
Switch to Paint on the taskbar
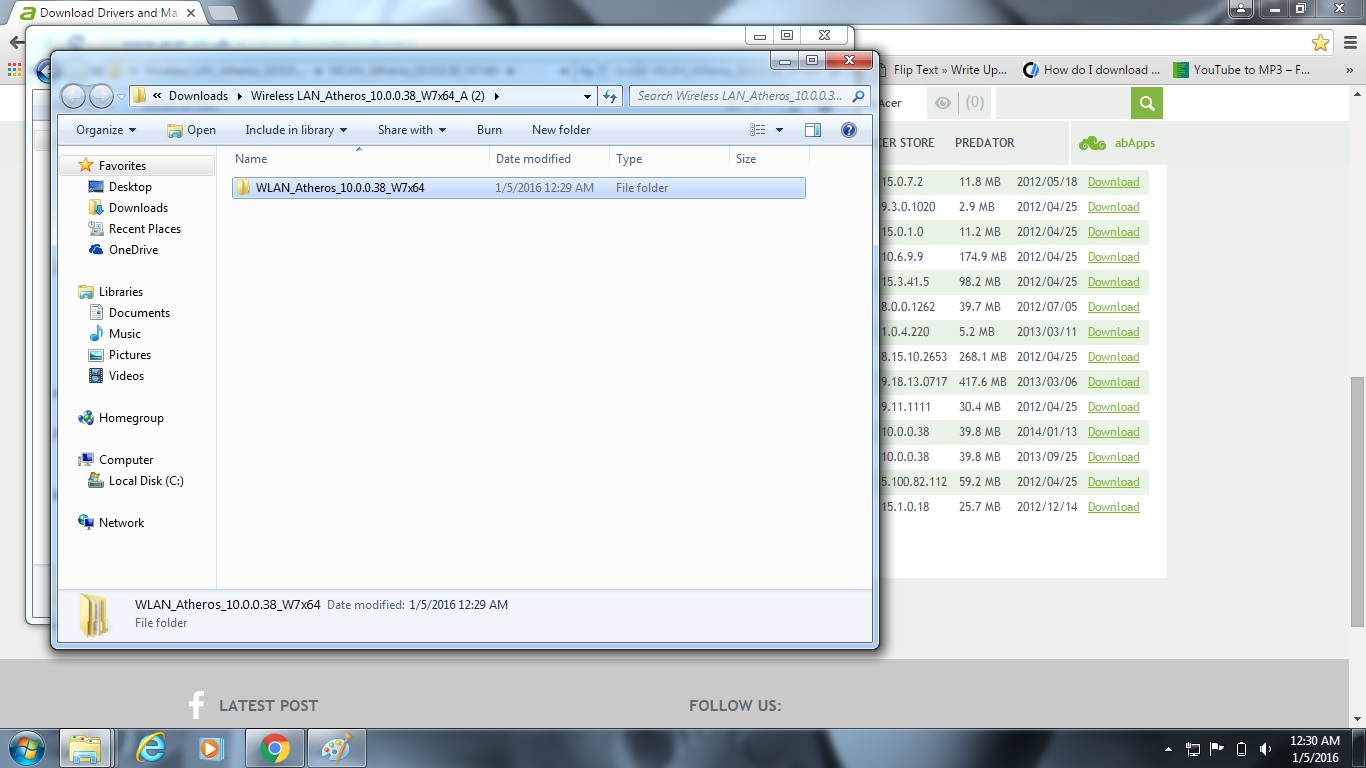click(x=336, y=748)
